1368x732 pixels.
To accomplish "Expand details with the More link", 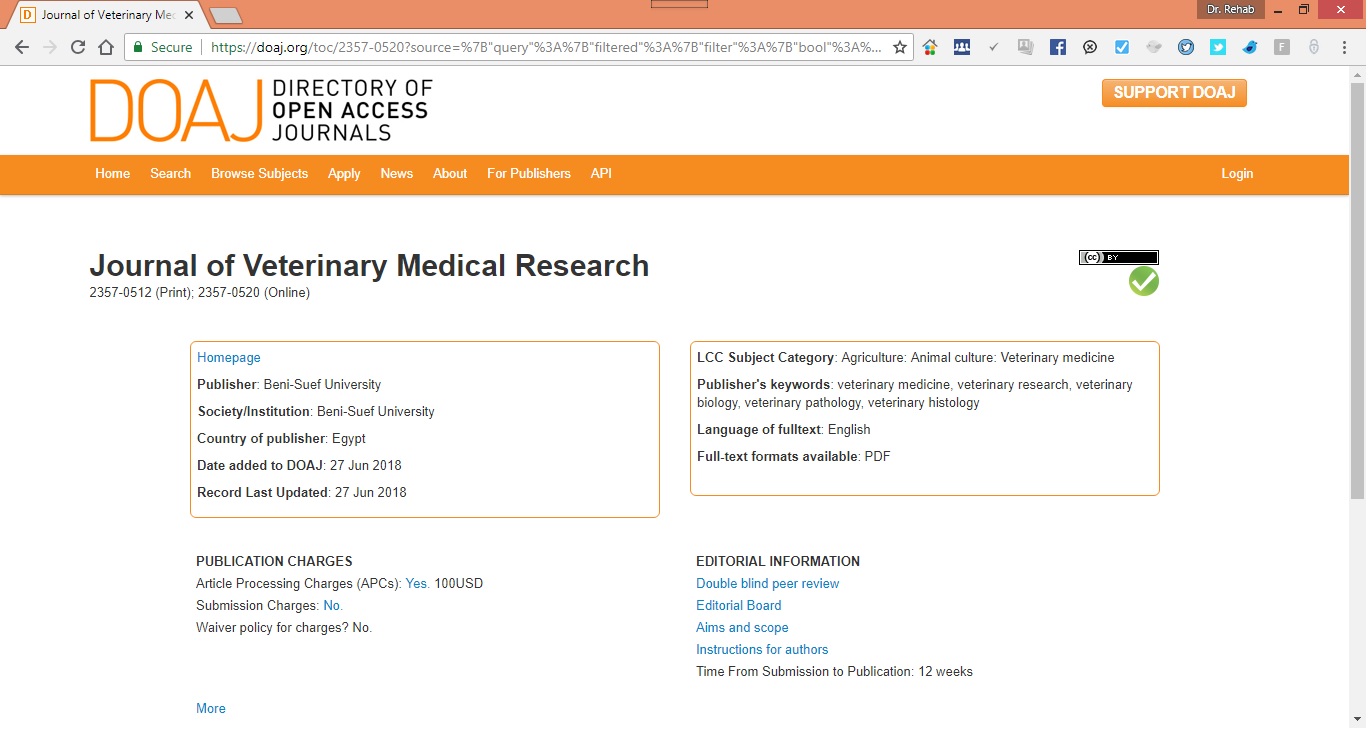I will [x=211, y=708].
